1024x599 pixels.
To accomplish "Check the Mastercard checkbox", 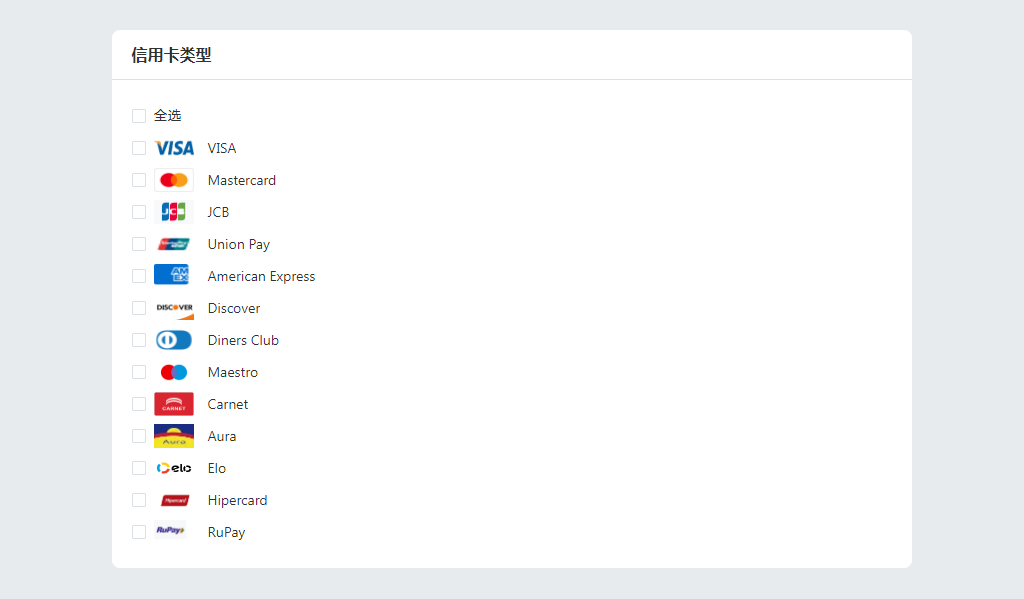I will (x=139, y=180).
